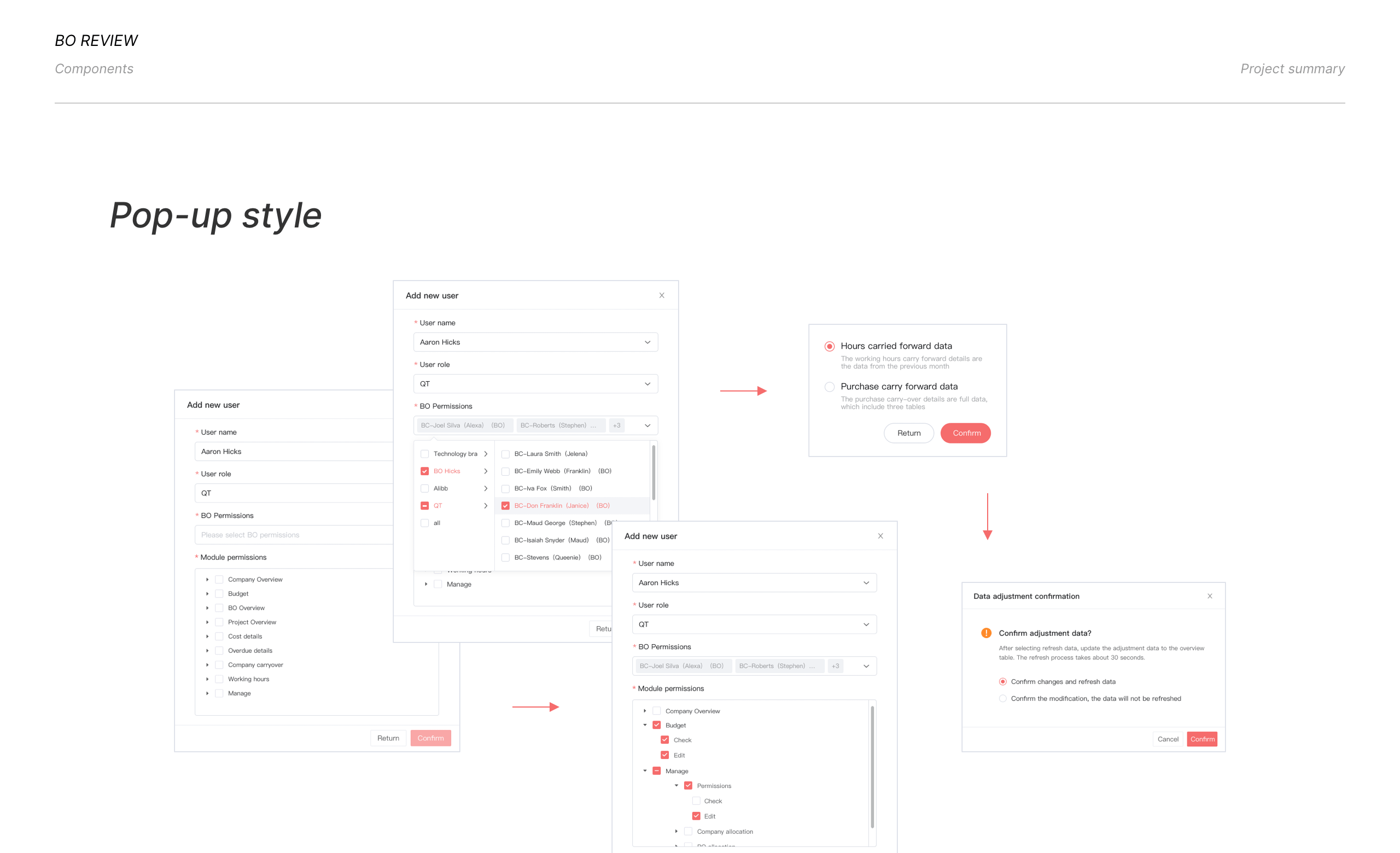This screenshot has width=1400, height=853.
Task: Click the Components header label
Action: click(94, 69)
